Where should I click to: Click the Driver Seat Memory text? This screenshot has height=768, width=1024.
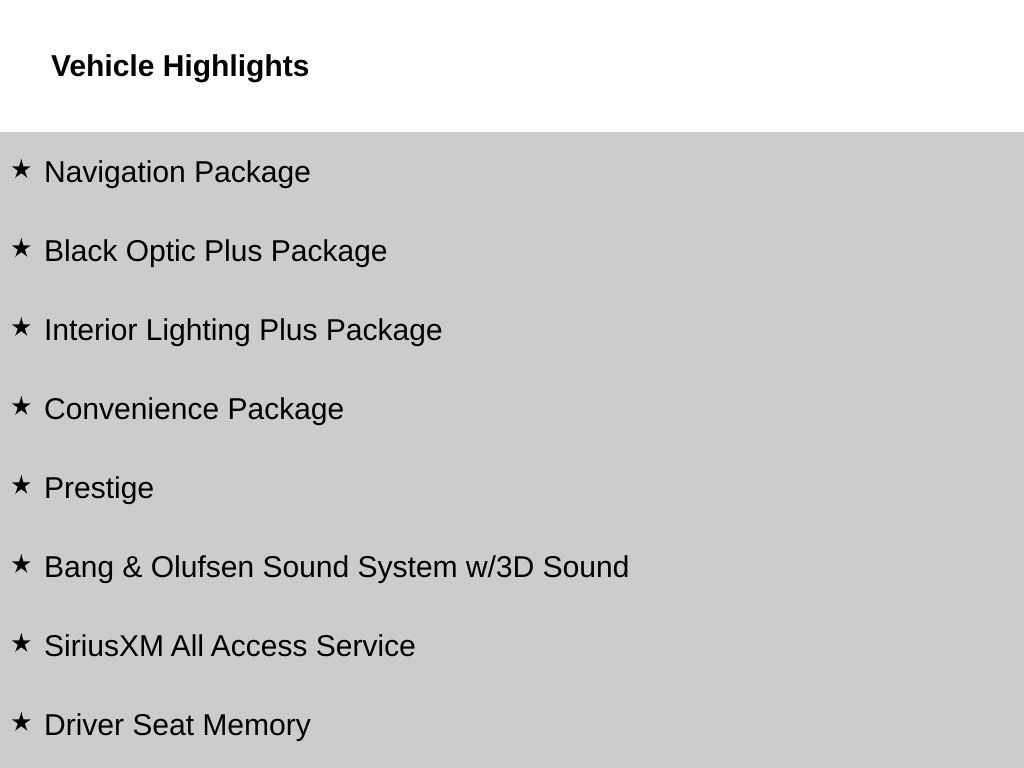click(x=177, y=726)
